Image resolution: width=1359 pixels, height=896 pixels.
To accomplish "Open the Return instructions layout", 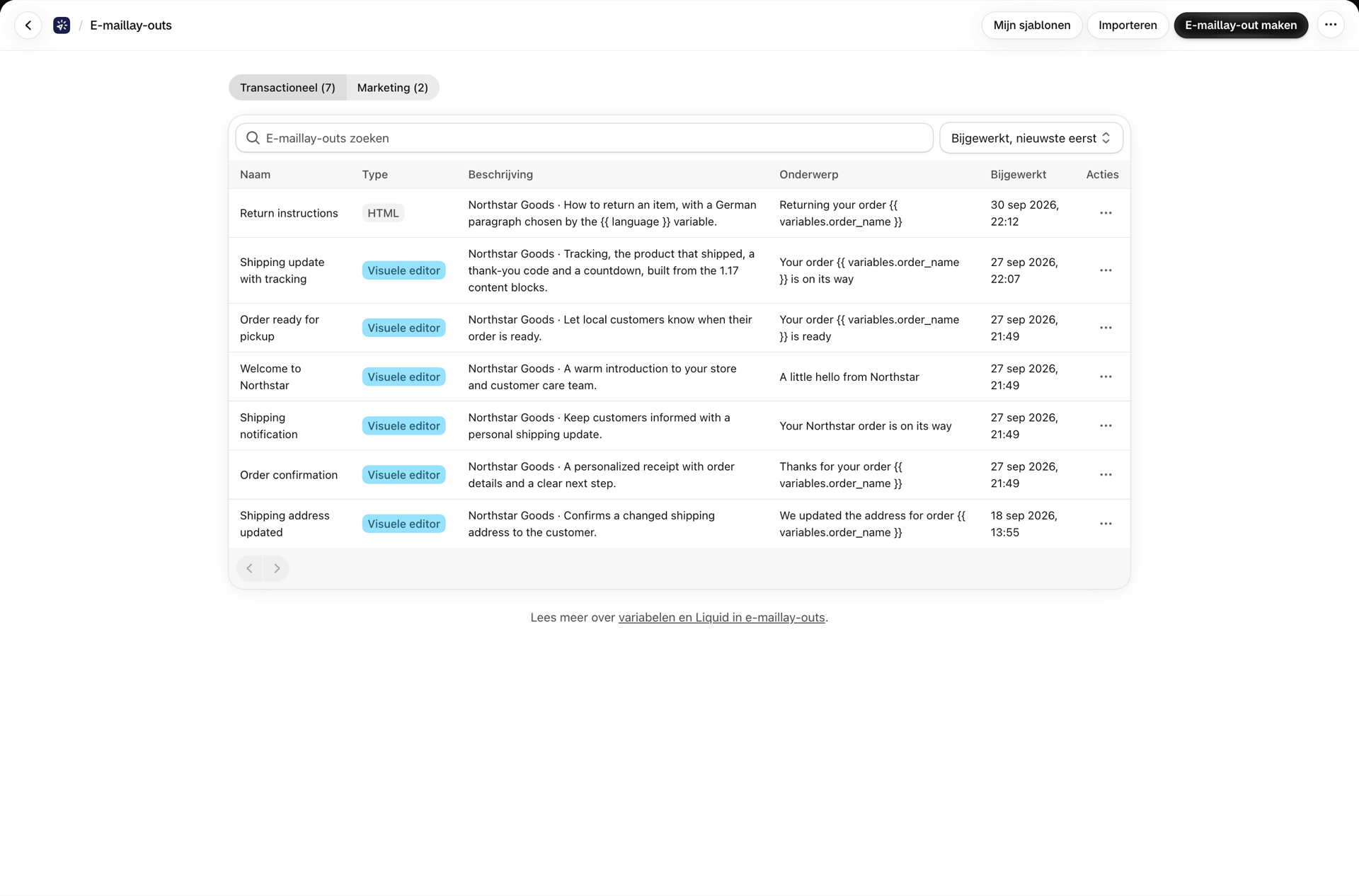I will [x=289, y=213].
